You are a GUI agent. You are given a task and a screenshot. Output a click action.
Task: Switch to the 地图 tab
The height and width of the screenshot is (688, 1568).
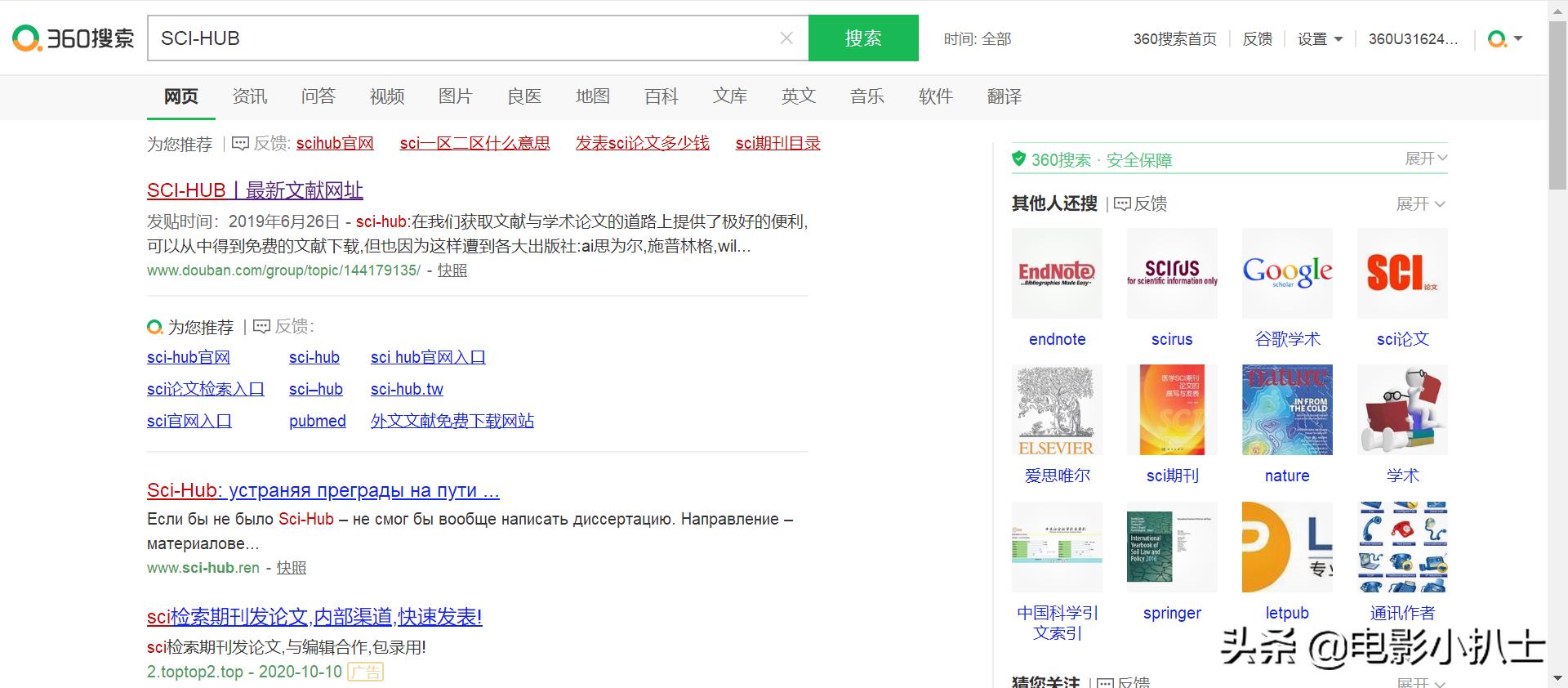point(593,96)
